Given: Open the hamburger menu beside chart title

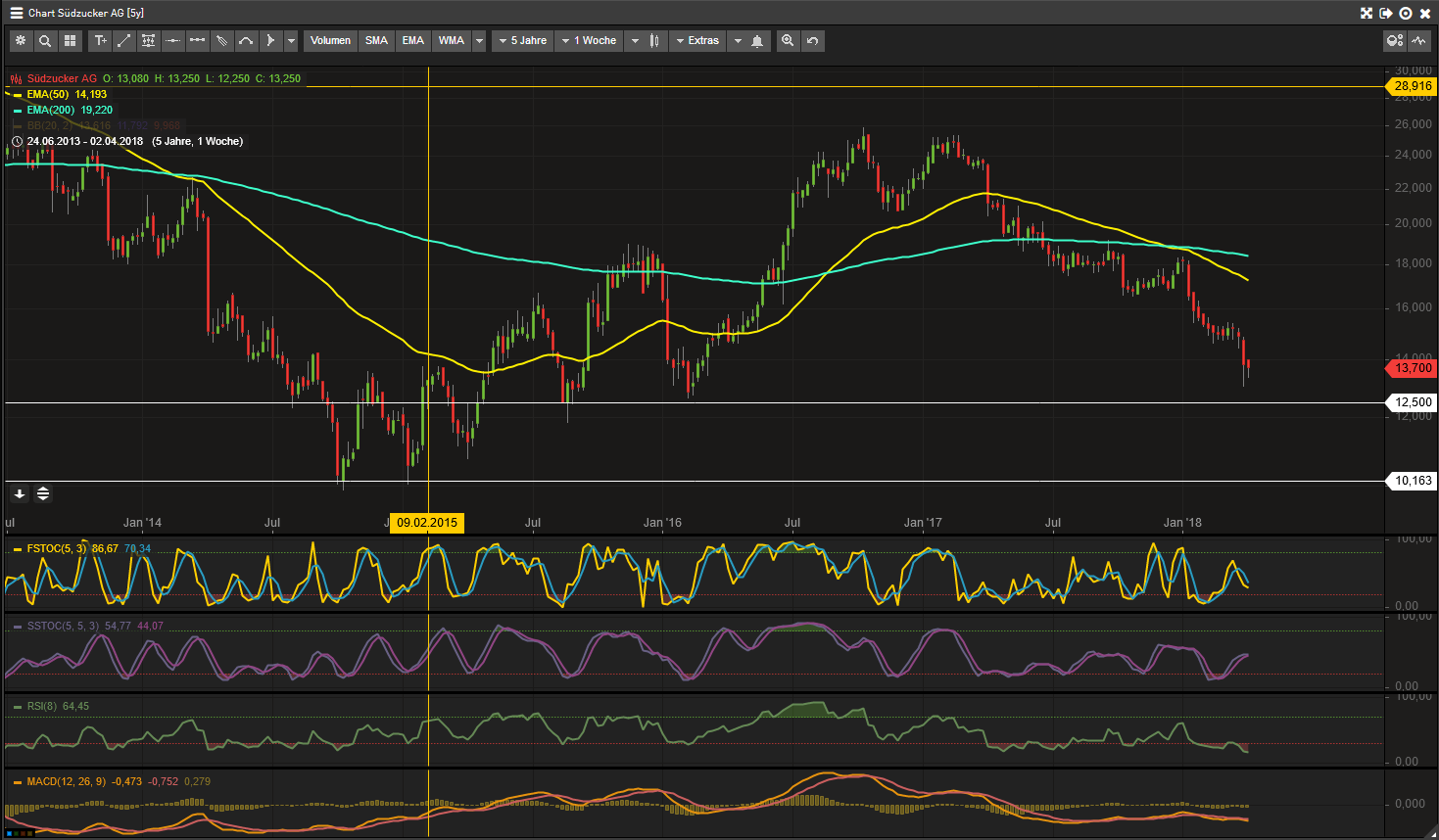Looking at the screenshot, I should click(x=16, y=13).
